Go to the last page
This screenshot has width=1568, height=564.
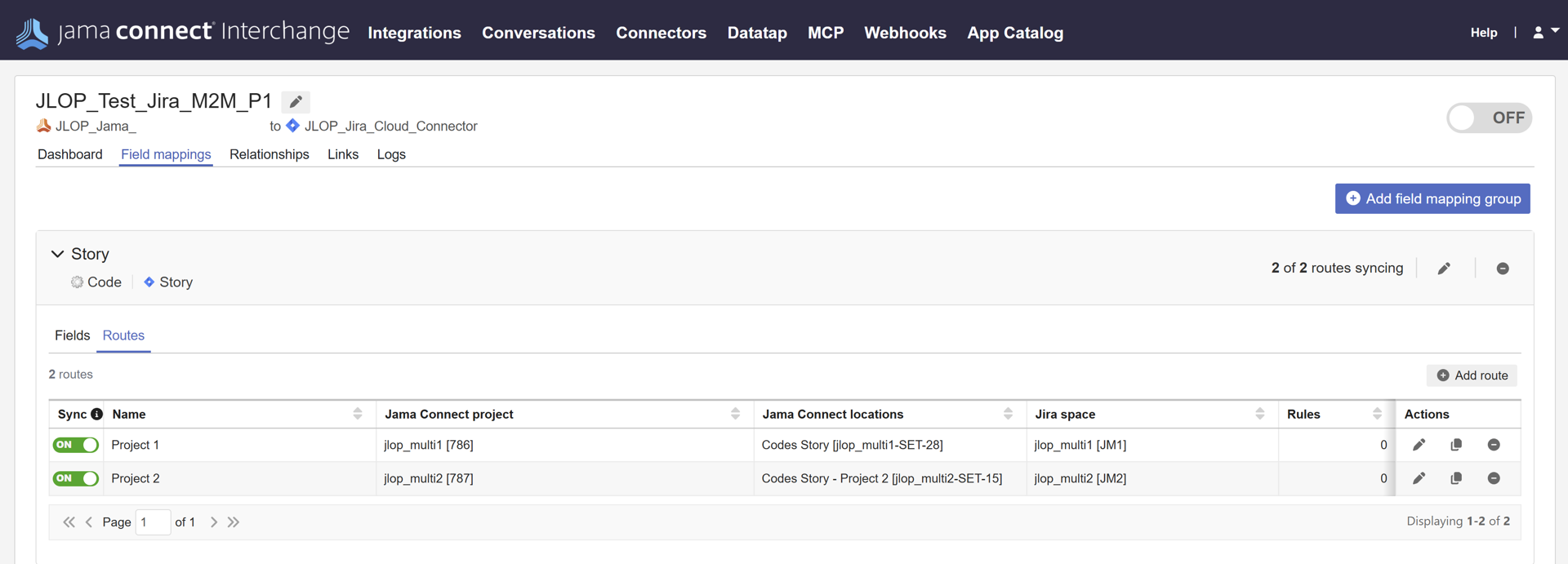click(234, 522)
